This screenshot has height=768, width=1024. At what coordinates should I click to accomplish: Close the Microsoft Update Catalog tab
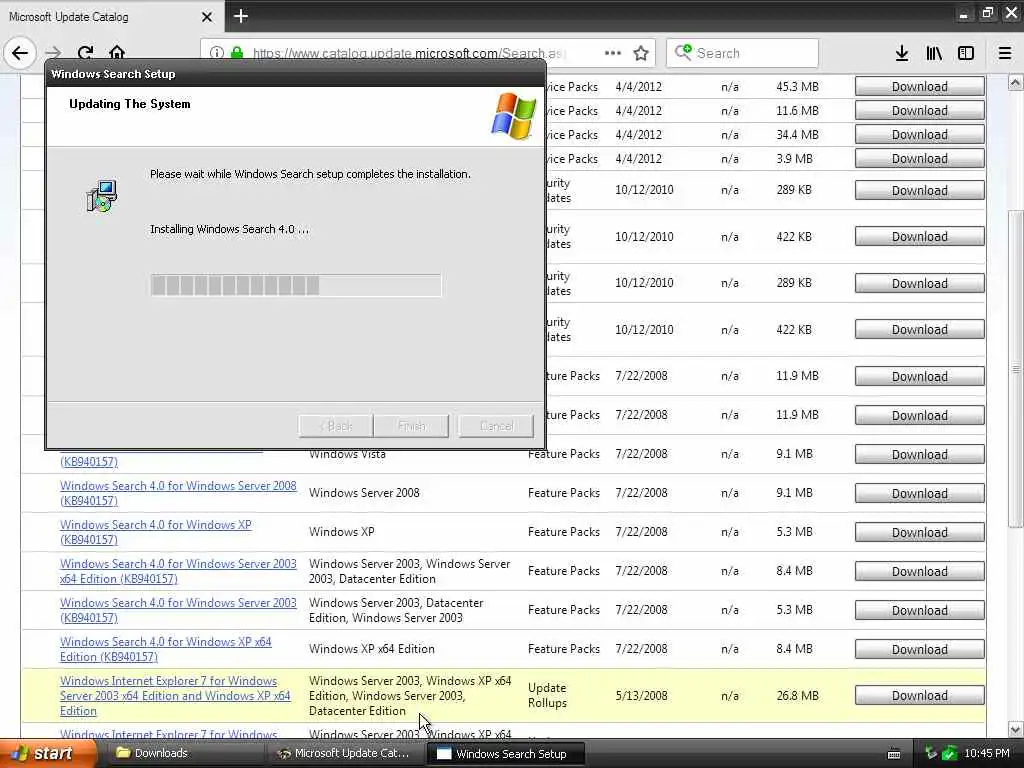pyautogui.click(x=207, y=17)
